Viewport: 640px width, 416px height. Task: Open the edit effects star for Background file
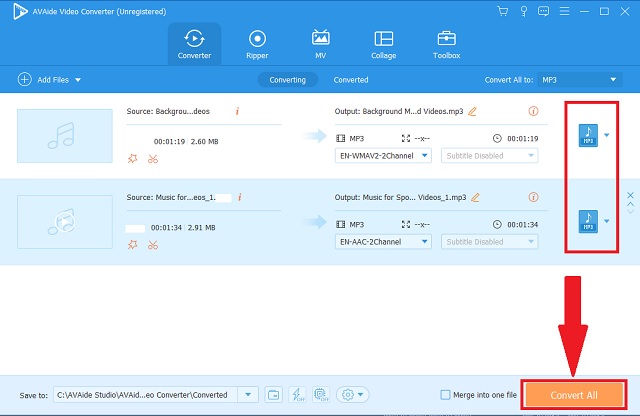[x=133, y=158]
